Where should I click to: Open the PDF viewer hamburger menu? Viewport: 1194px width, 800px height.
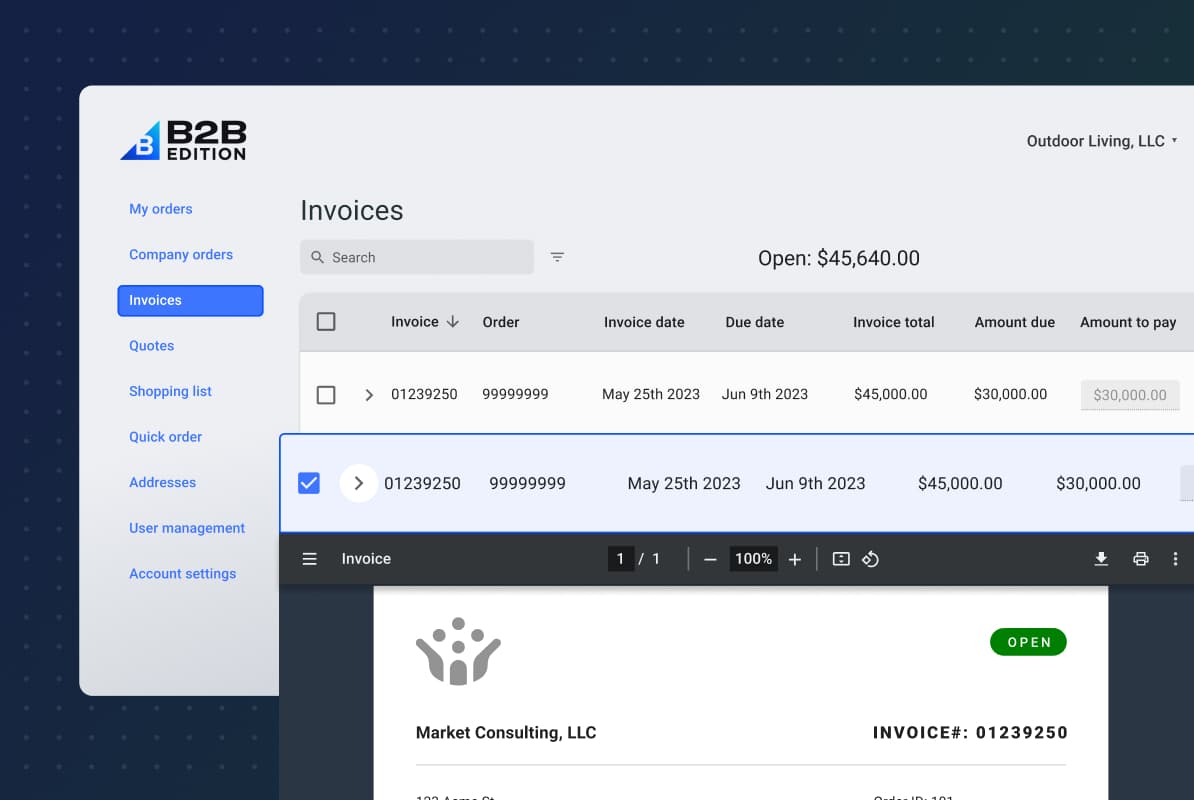pos(310,559)
